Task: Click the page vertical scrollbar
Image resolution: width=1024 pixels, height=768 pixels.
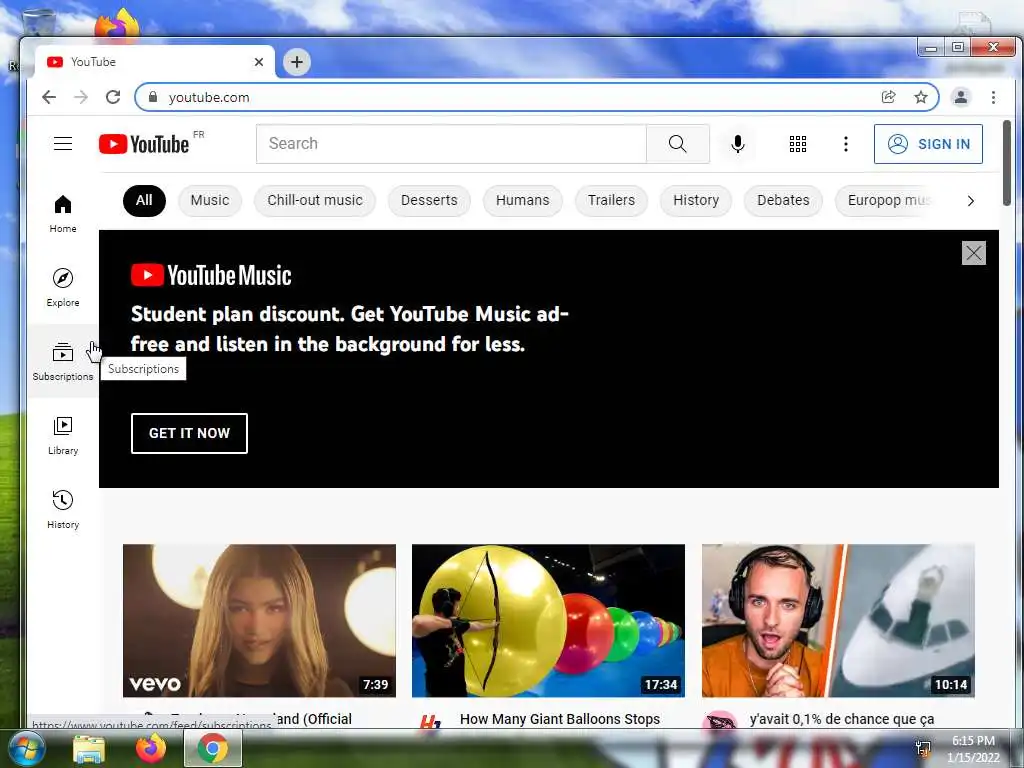Action: point(1006,163)
